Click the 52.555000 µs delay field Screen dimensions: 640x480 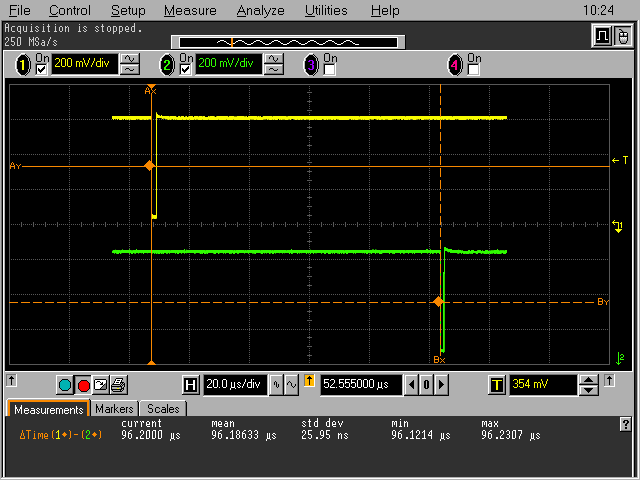coord(360,385)
